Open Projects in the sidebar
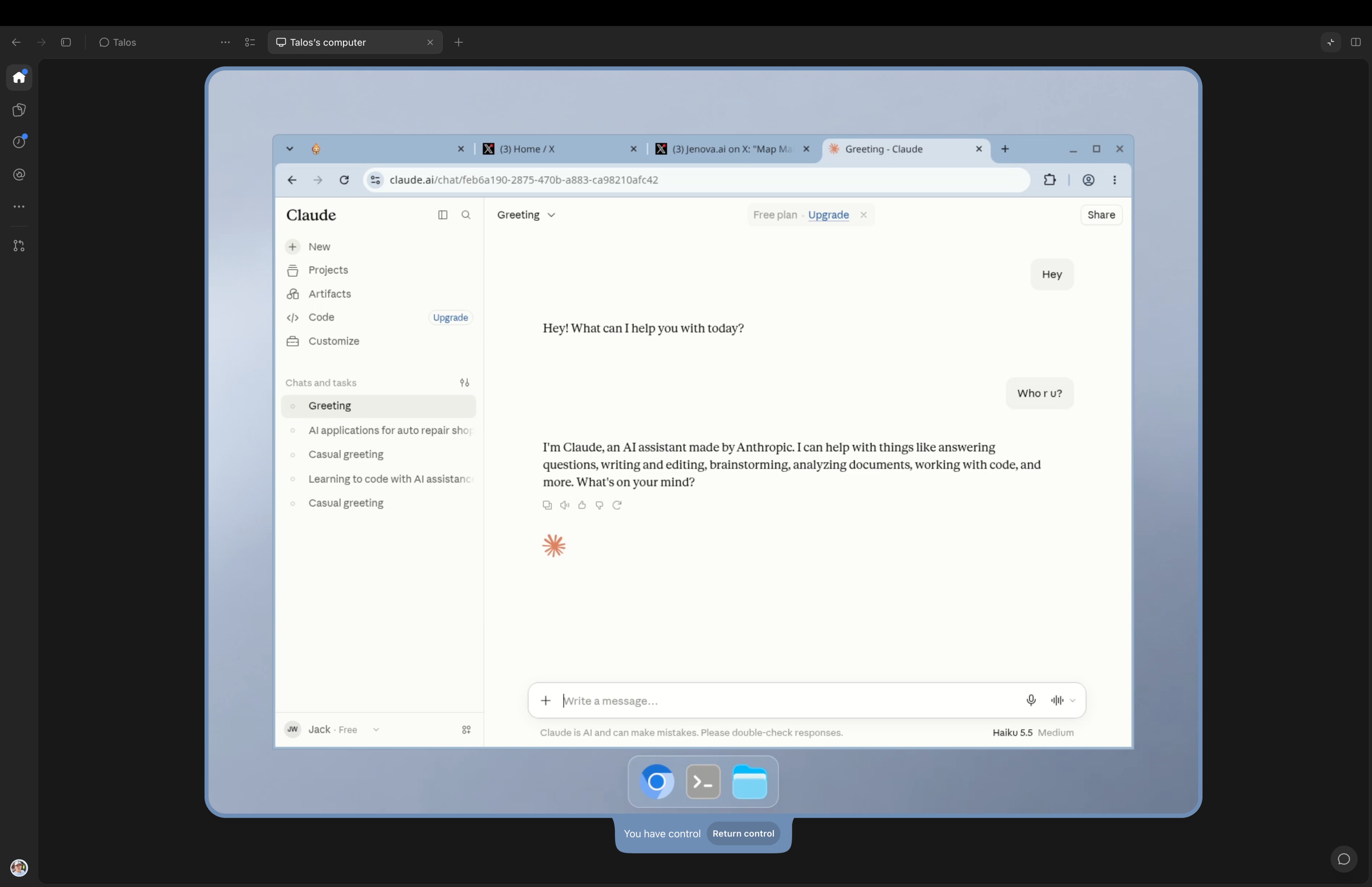Viewport: 1372px width, 887px height. pyautogui.click(x=379, y=270)
